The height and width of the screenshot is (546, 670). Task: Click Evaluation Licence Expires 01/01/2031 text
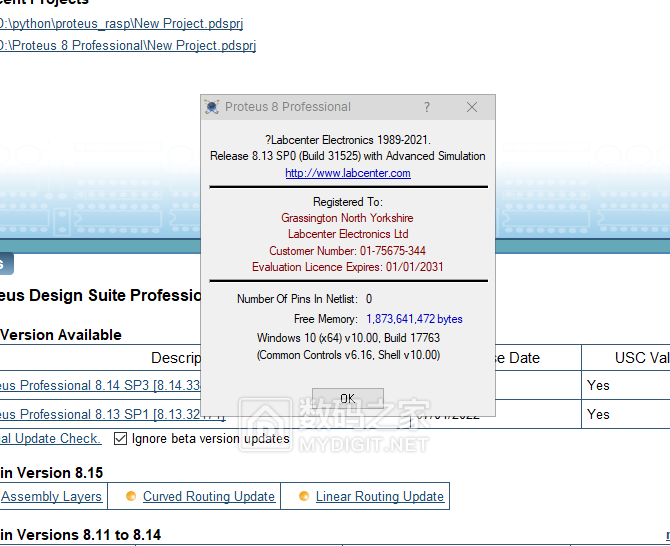click(347, 267)
